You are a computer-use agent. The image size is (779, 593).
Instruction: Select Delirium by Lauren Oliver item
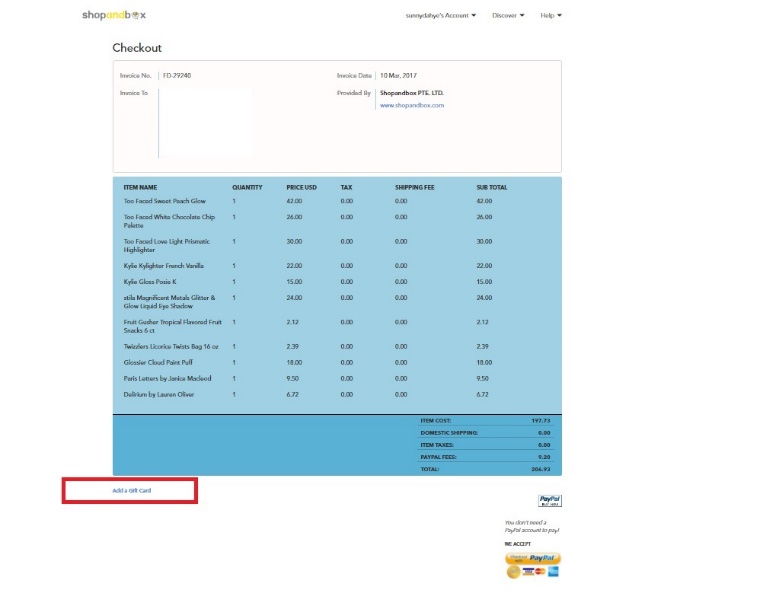coord(158,394)
